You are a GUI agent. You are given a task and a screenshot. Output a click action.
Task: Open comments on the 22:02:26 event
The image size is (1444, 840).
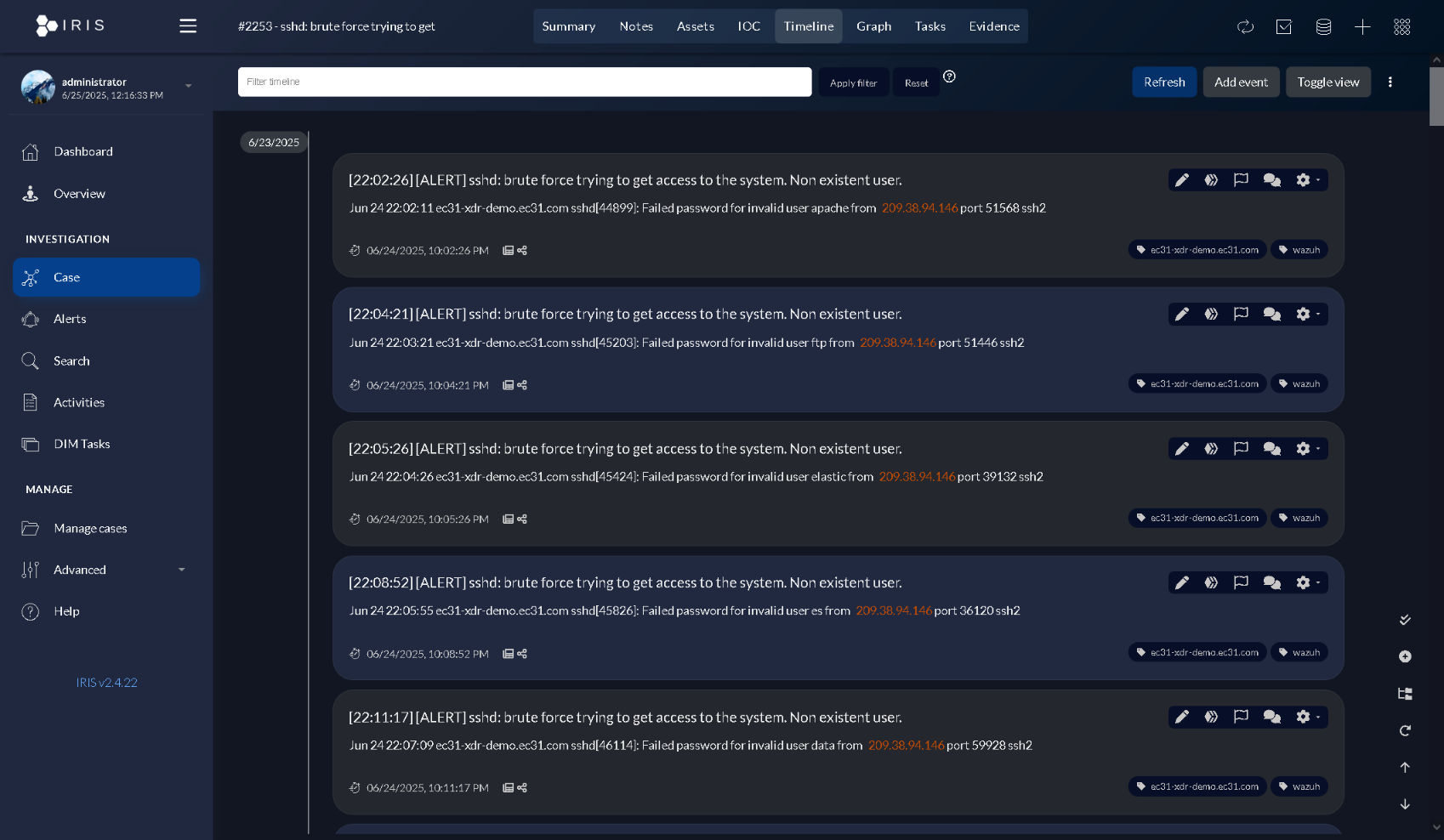[x=1272, y=180]
